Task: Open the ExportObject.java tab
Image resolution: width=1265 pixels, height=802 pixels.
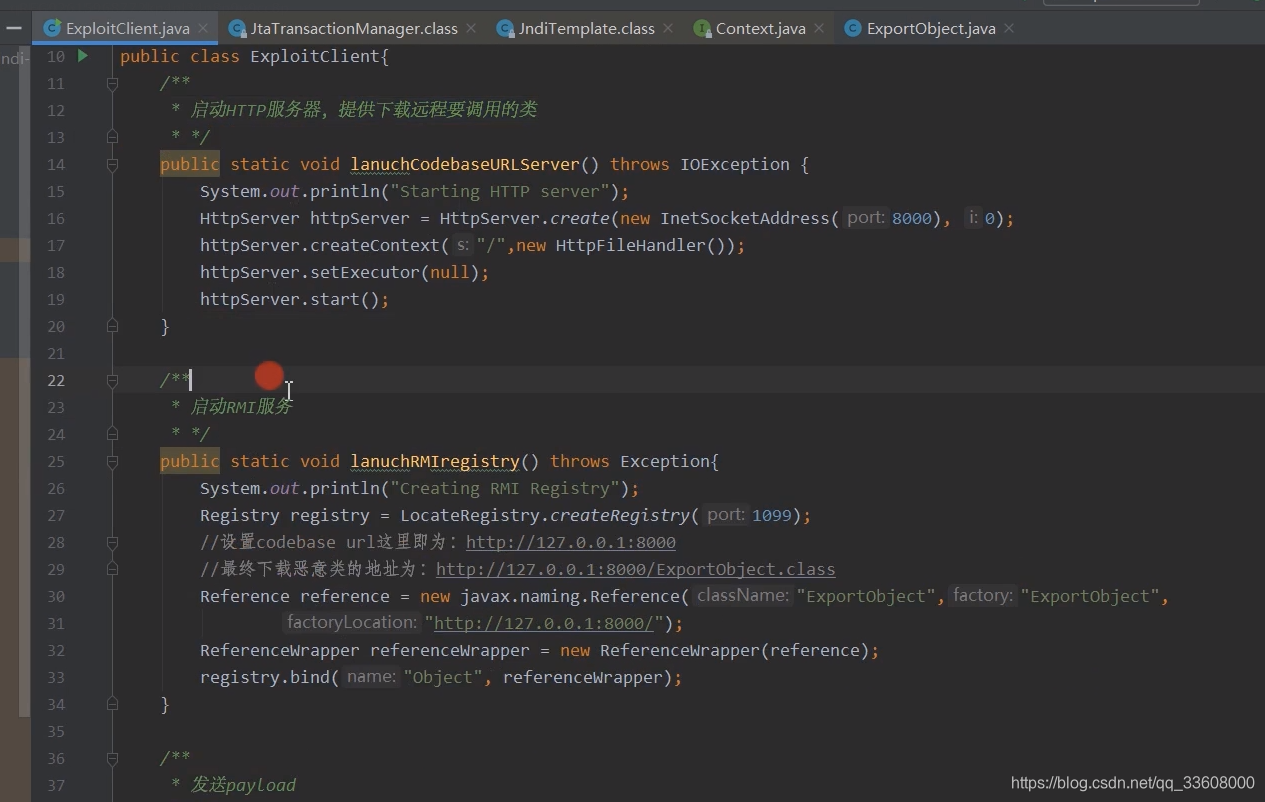Action: click(x=931, y=28)
